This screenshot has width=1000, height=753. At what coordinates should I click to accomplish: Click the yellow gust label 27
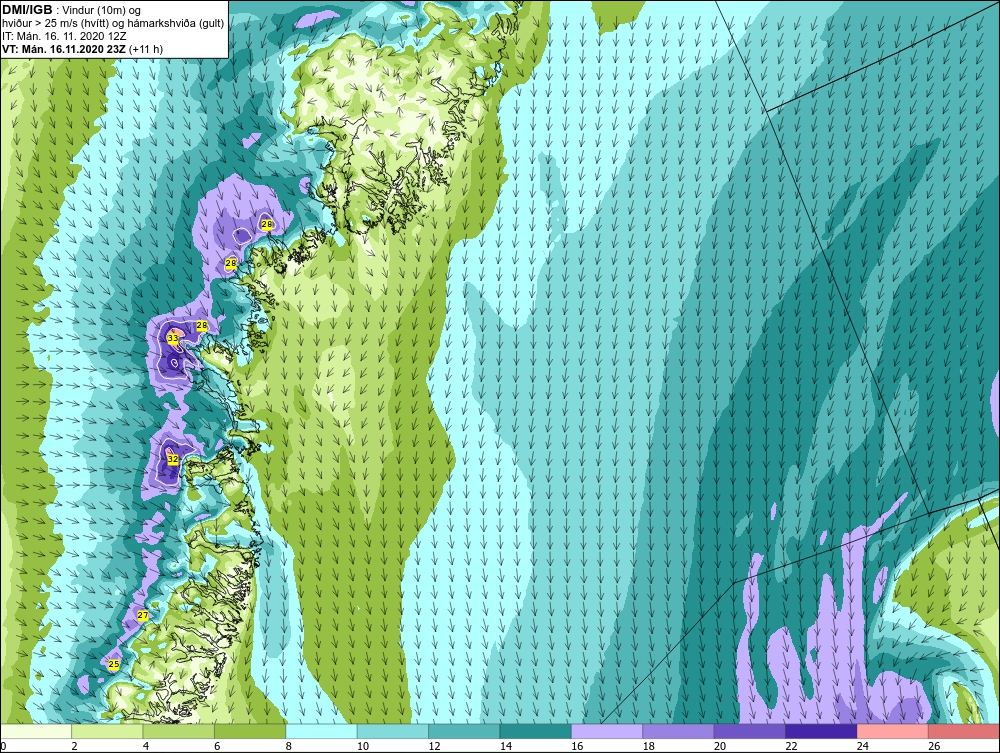click(x=143, y=615)
